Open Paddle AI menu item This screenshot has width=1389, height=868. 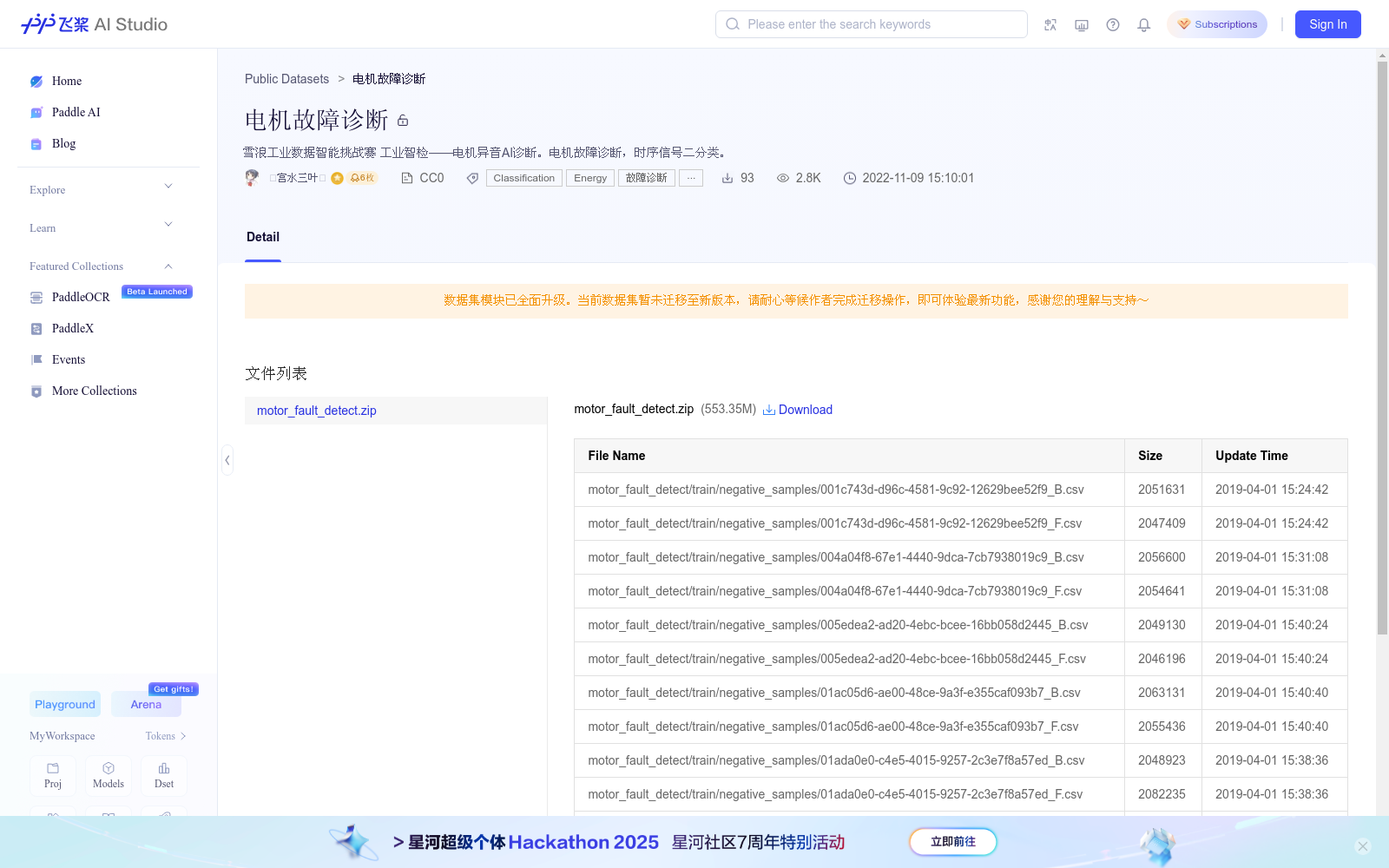click(x=76, y=113)
